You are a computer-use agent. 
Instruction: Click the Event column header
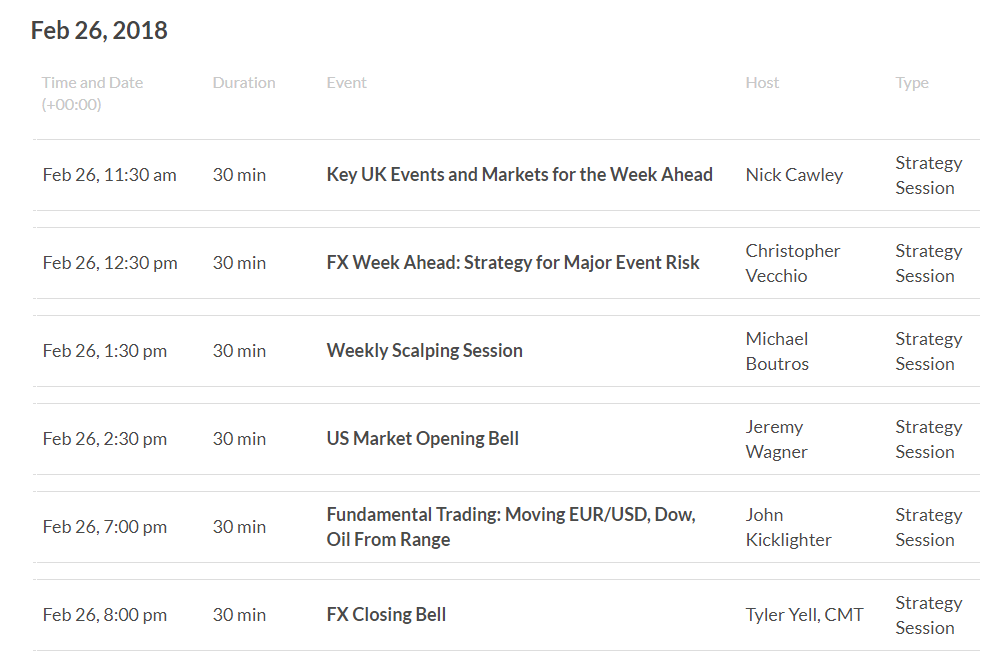[347, 82]
